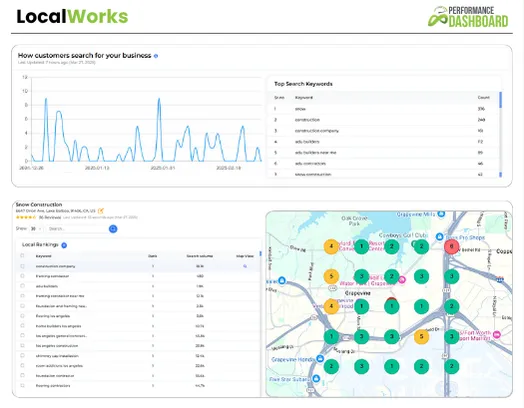Click 'los angeles general contract..' keyword

61,336
